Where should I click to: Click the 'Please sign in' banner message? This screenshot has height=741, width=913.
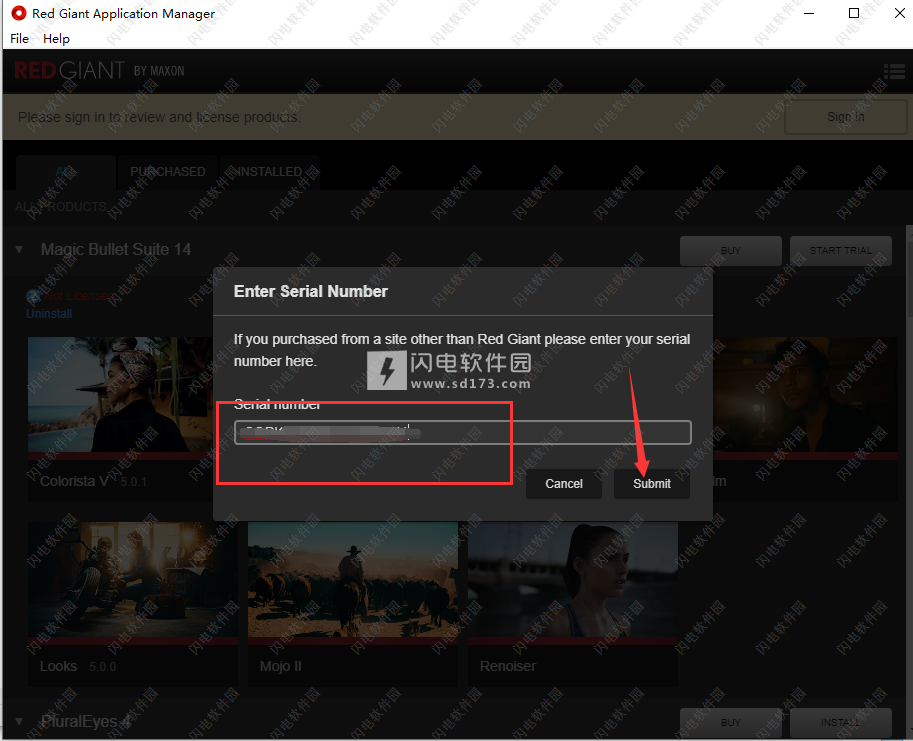[159, 117]
